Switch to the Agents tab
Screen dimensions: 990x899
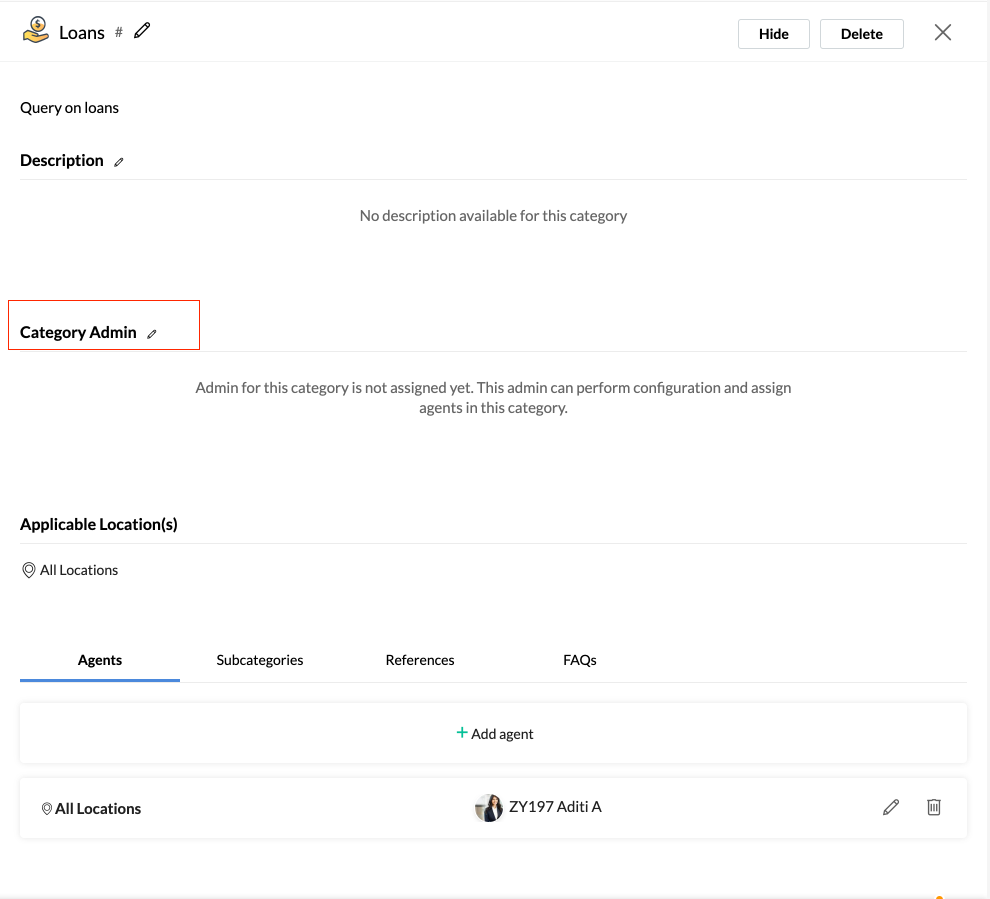[x=100, y=660]
